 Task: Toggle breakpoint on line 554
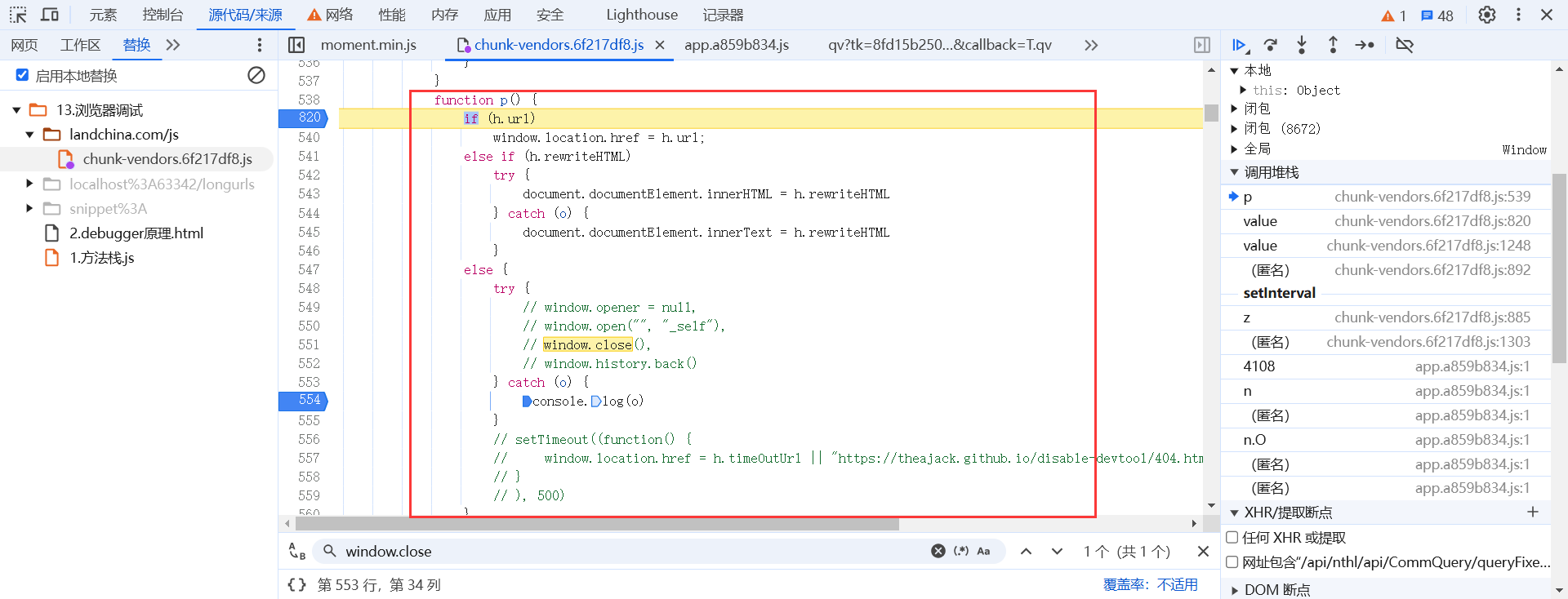[x=303, y=401]
